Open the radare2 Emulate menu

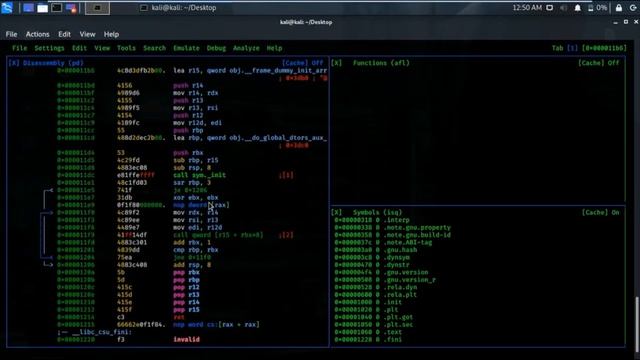coord(186,48)
